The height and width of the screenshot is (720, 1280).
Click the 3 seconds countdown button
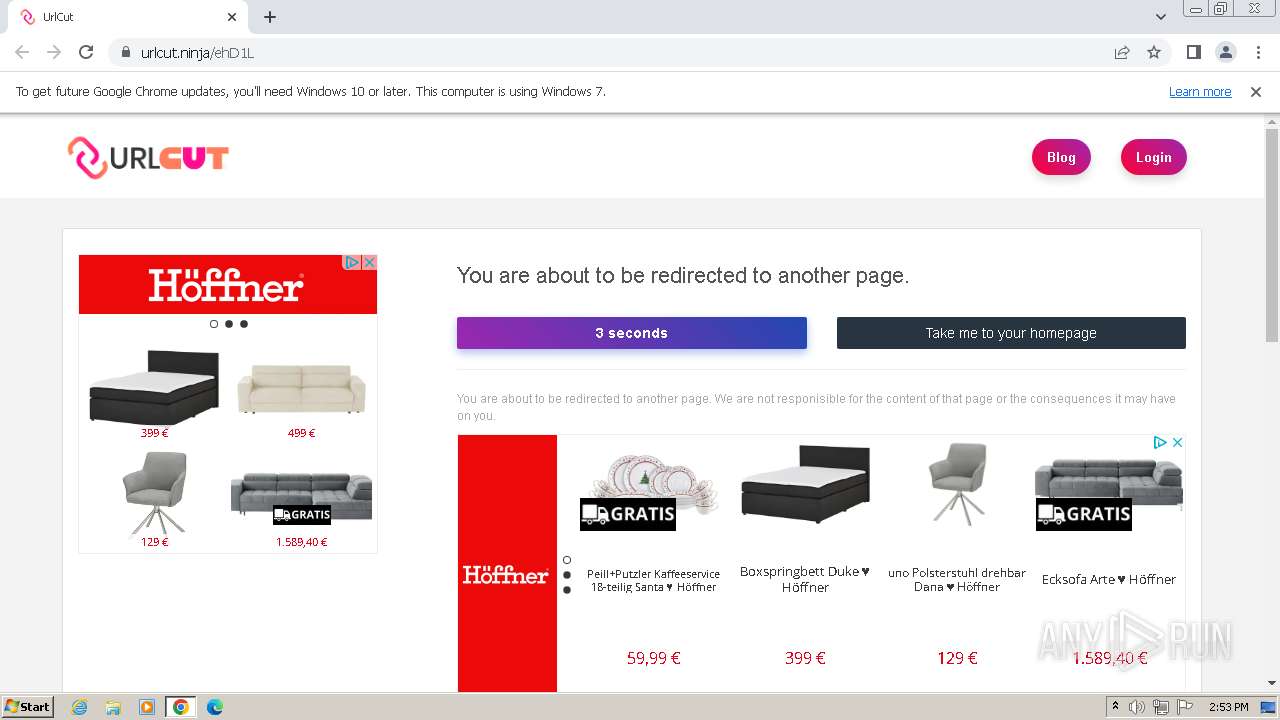(x=632, y=333)
